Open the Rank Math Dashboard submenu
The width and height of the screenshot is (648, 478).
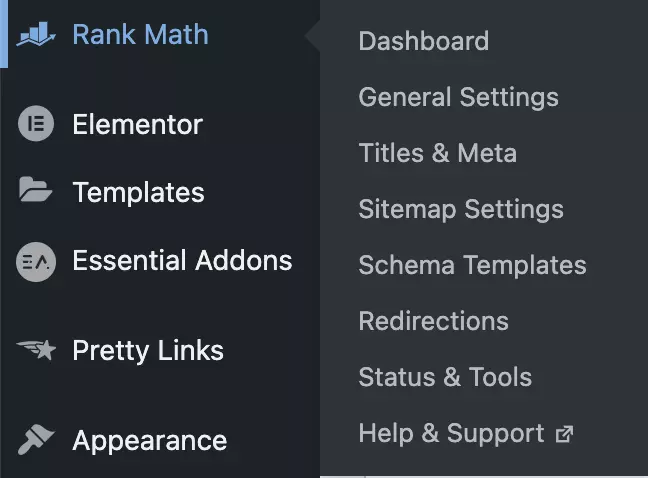click(x=424, y=41)
